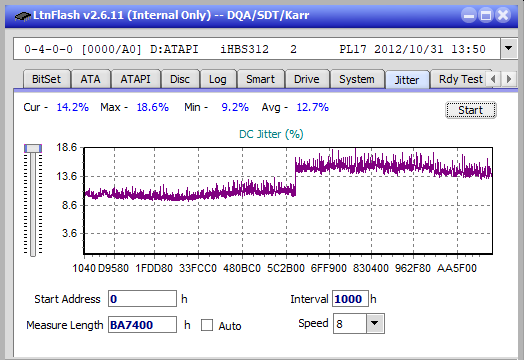
Task: Click the LtnFlash chip icon in title bar
Action: 23,16
